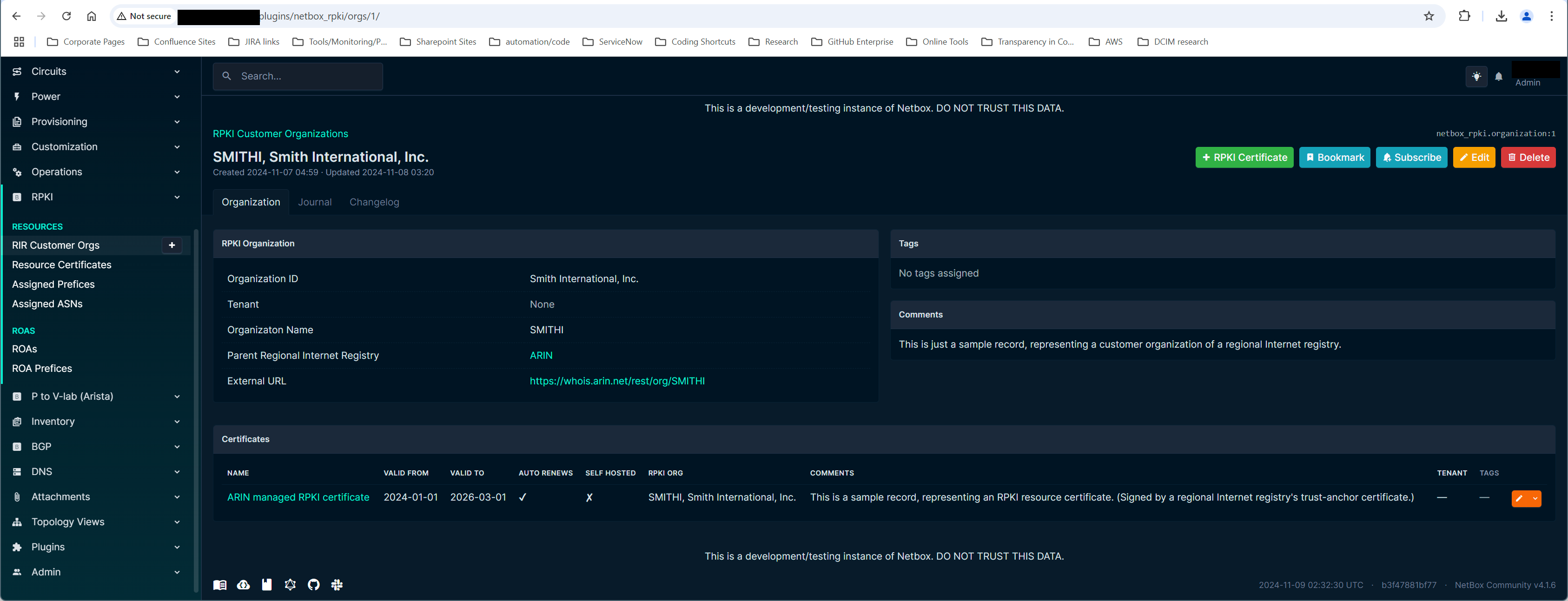
Task: Click the Not secure site info warning
Action: pyautogui.click(x=144, y=16)
